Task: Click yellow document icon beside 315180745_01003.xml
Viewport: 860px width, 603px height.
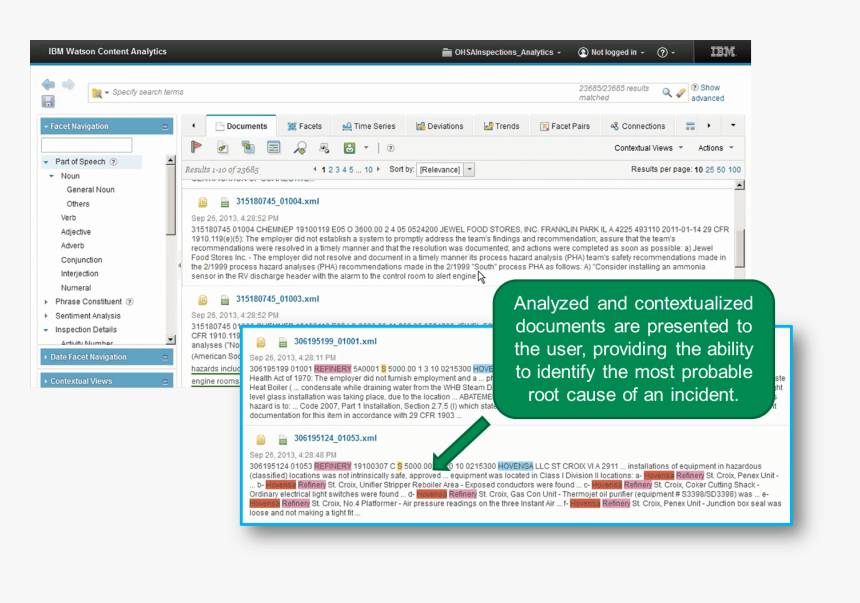Action: 203,300
